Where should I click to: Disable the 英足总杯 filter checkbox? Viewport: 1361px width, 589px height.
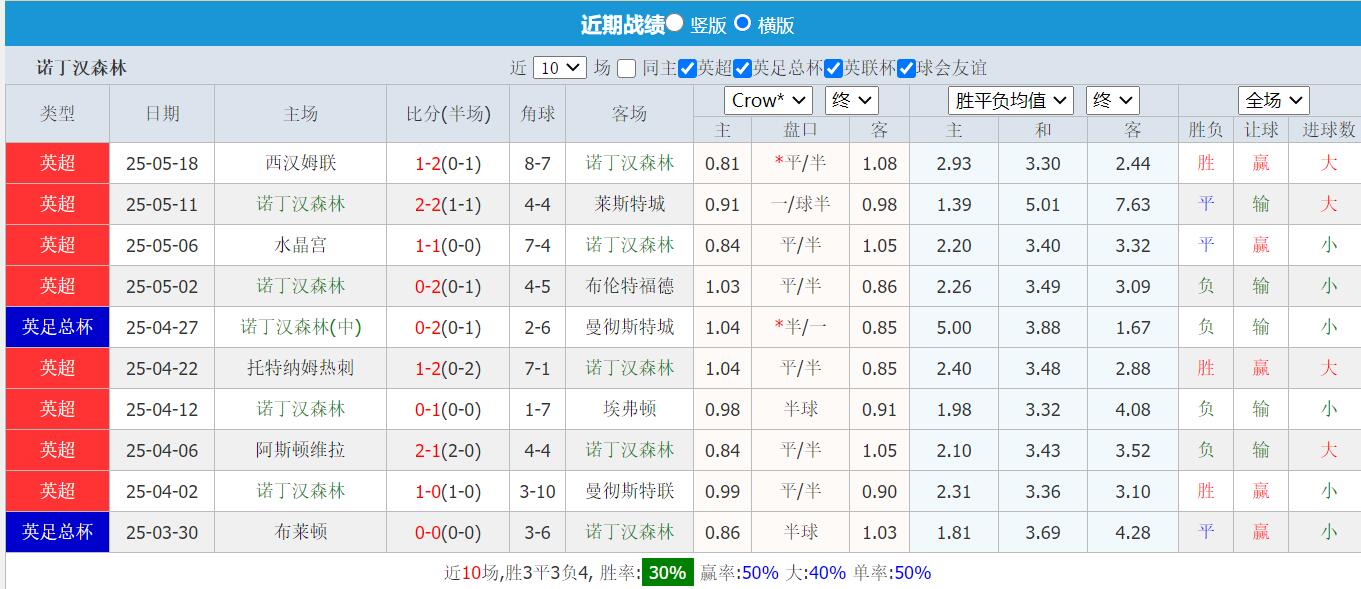[x=744, y=67]
